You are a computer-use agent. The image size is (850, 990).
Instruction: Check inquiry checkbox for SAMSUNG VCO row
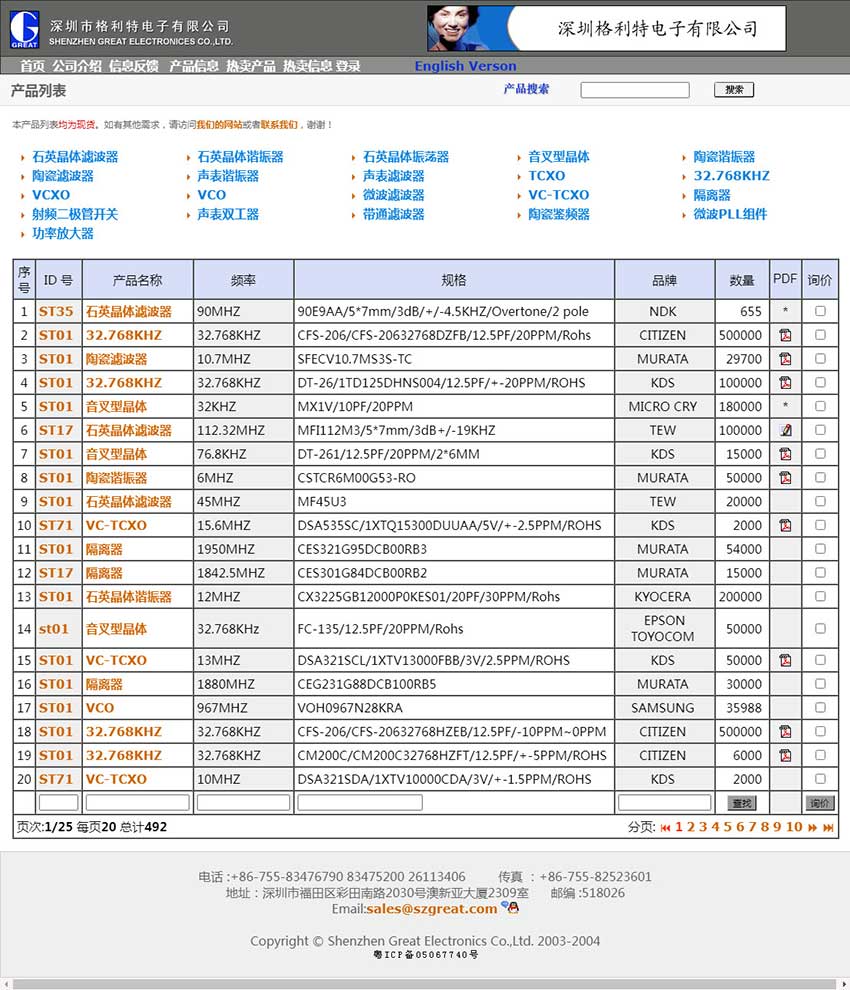pos(820,707)
